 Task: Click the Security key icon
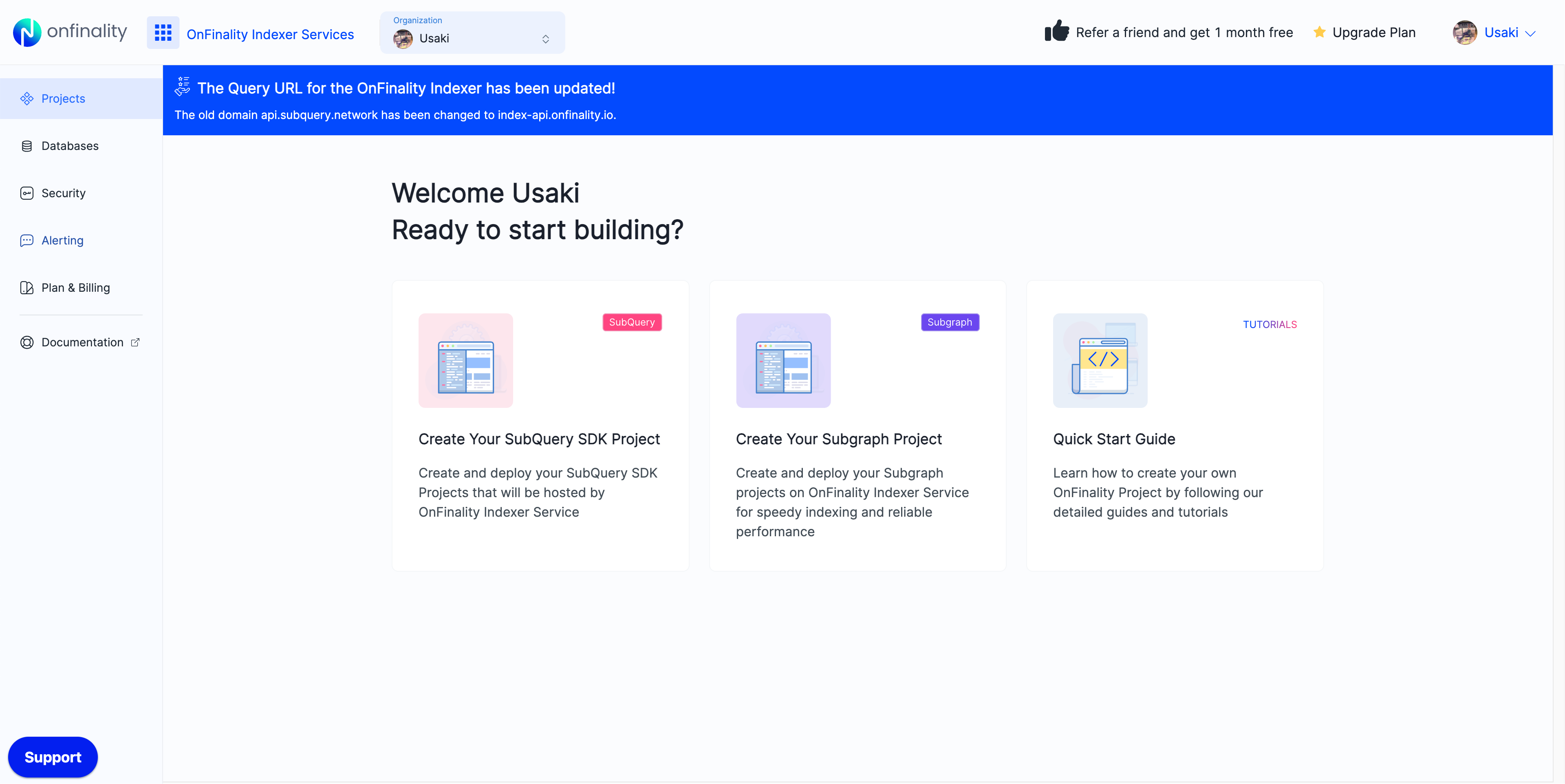click(27, 193)
